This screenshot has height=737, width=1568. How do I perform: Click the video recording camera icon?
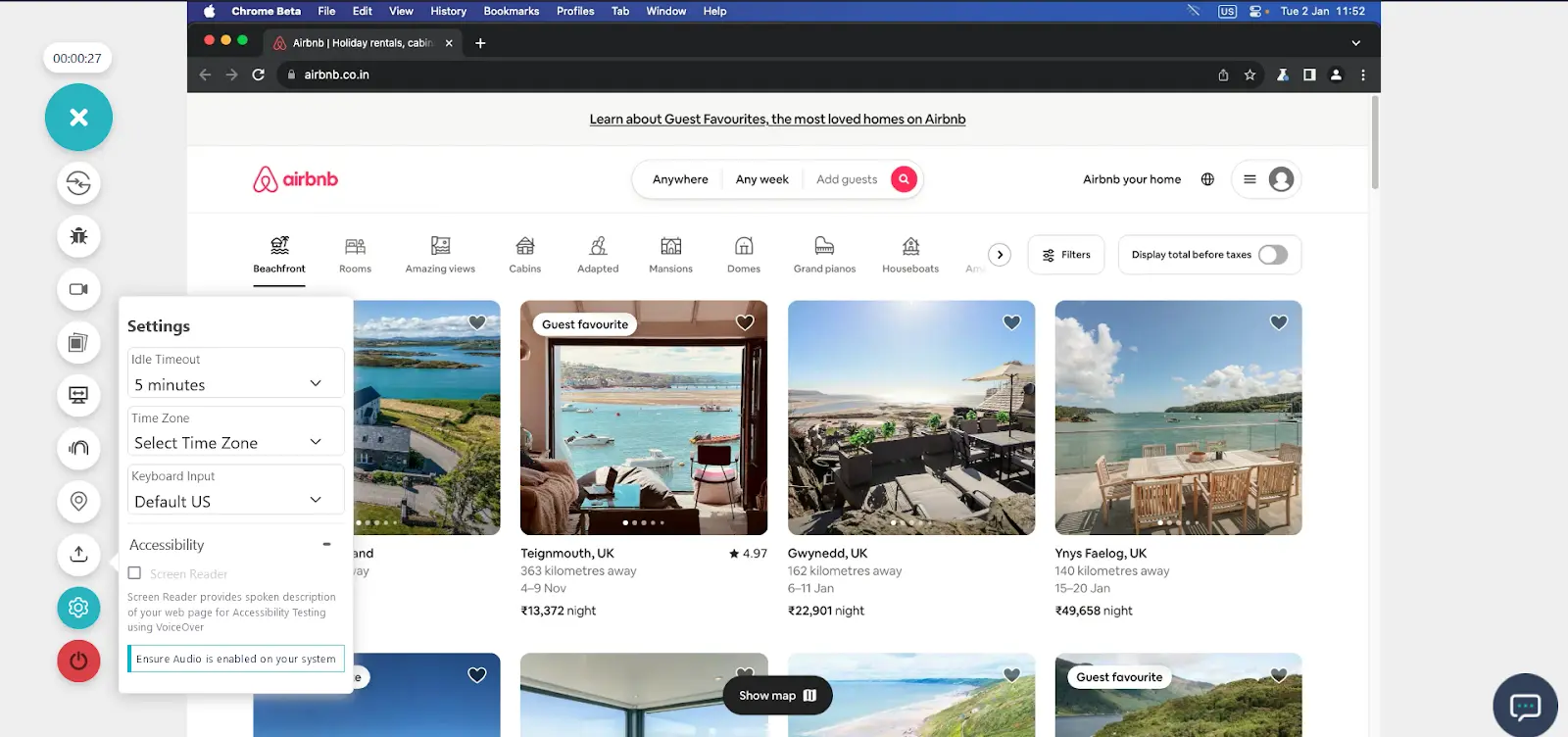pyautogui.click(x=78, y=289)
